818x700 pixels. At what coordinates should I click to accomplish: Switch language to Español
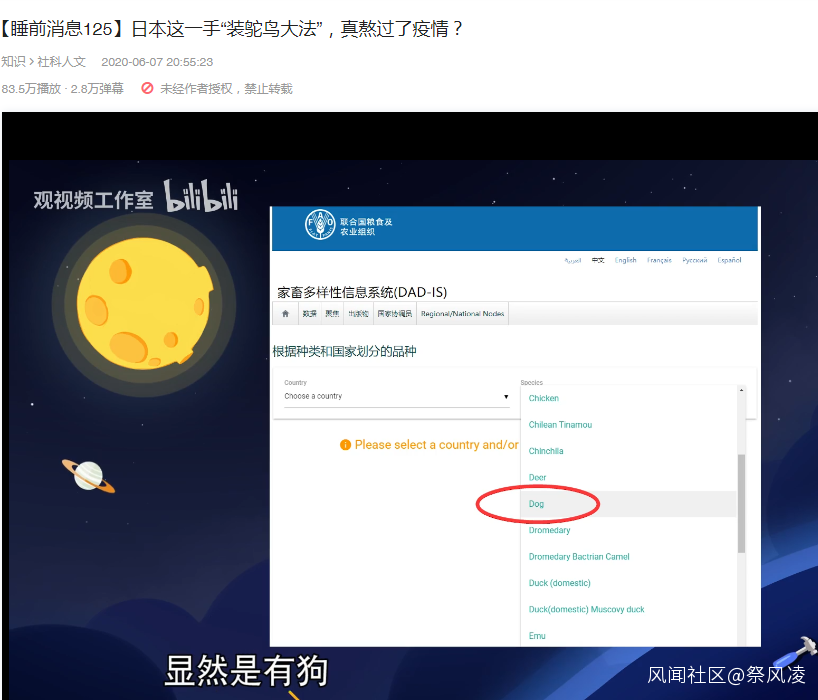click(x=729, y=260)
